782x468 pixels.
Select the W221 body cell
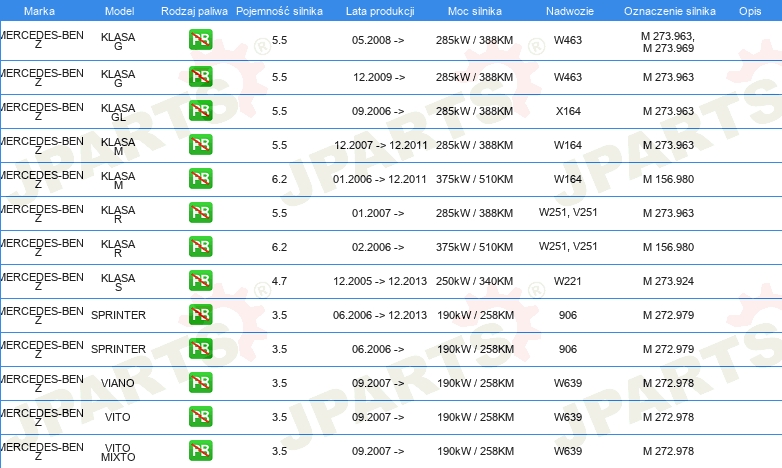point(568,281)
